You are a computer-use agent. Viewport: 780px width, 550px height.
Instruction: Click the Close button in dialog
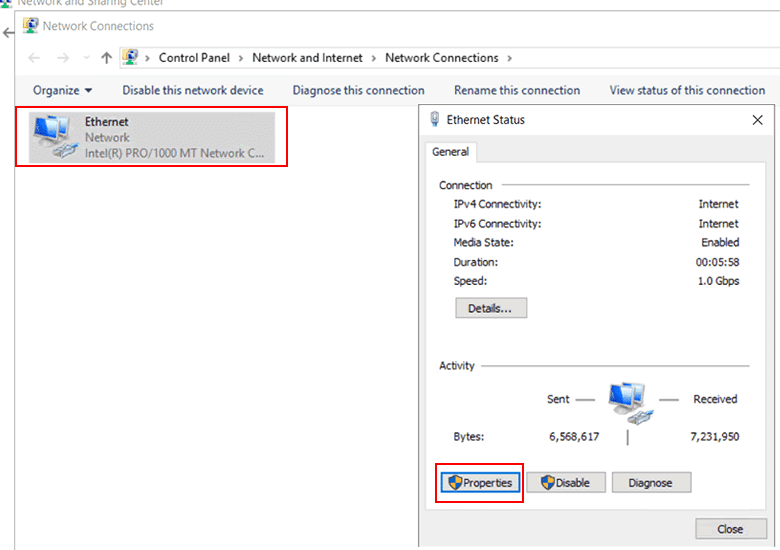[x=731, y=529]
